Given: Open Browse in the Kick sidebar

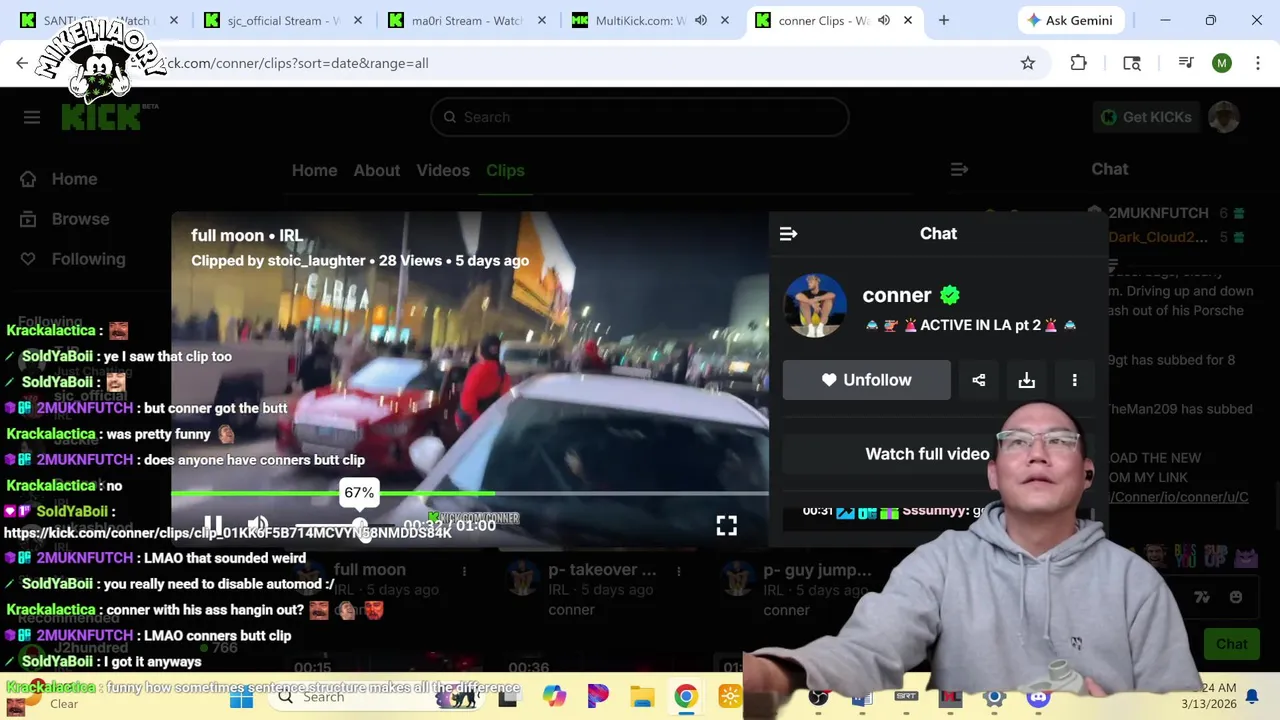Looking at the screenshot, I should [x=65, y=219].
